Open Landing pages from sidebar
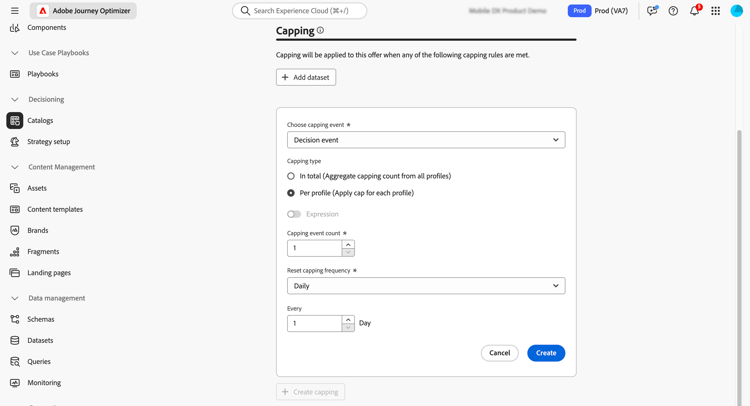 [x=49, y=273]
